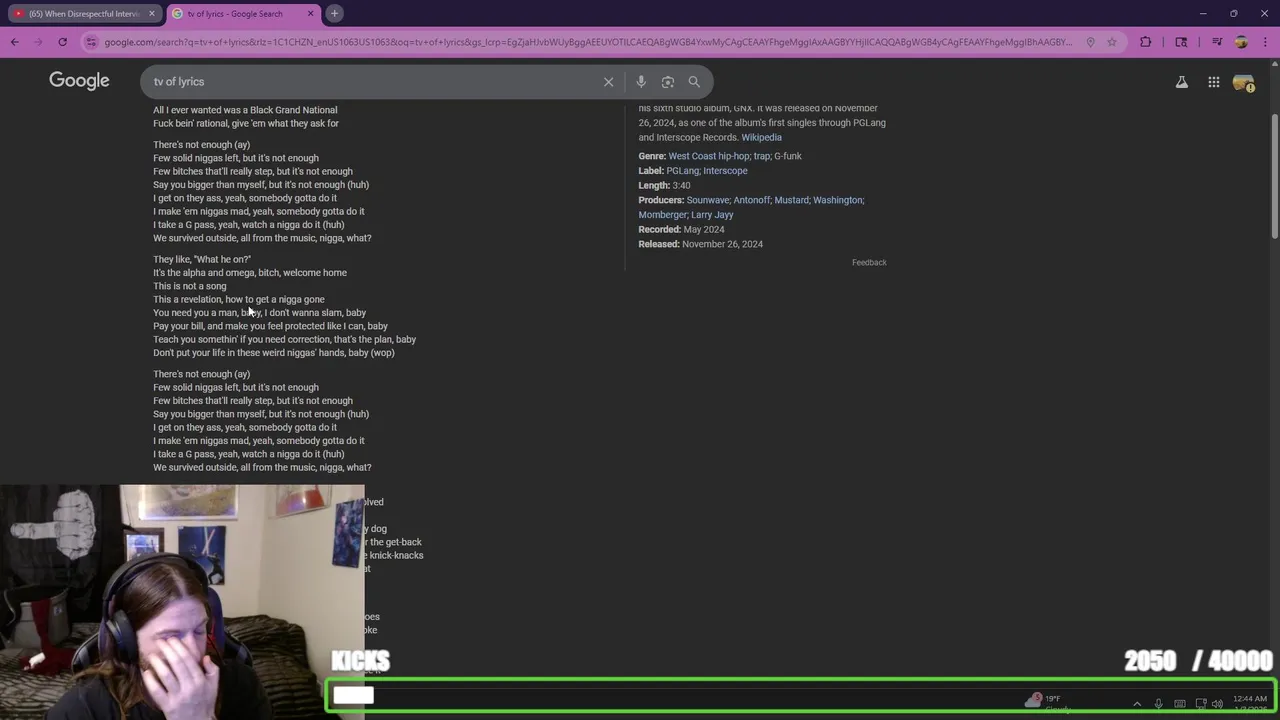Open the media control icon in toolbar

point(1217,42)
